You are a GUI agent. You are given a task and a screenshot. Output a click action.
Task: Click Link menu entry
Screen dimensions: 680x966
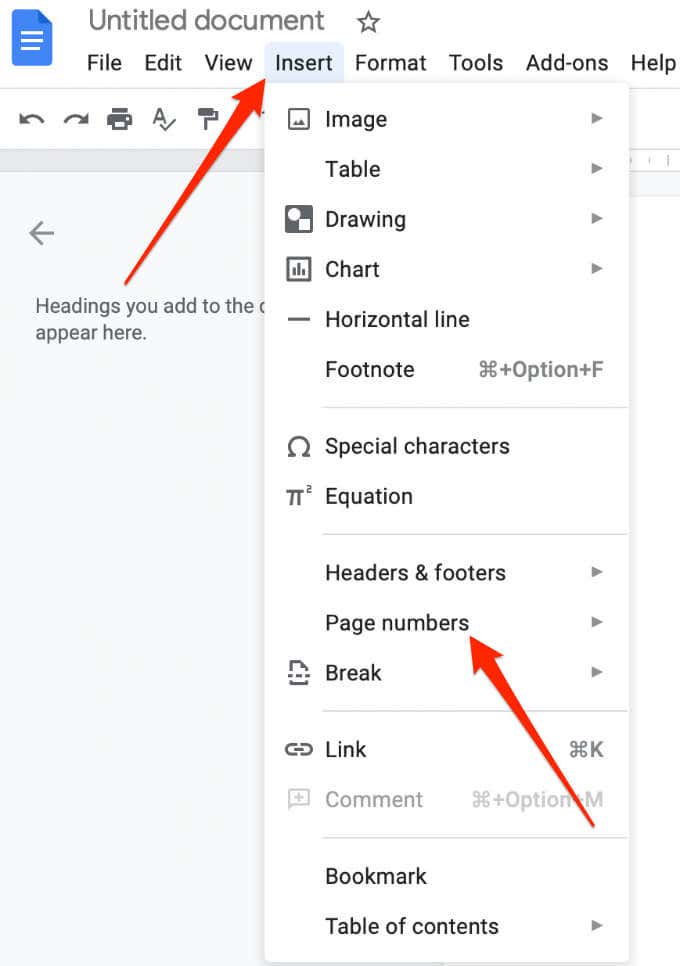447,749
